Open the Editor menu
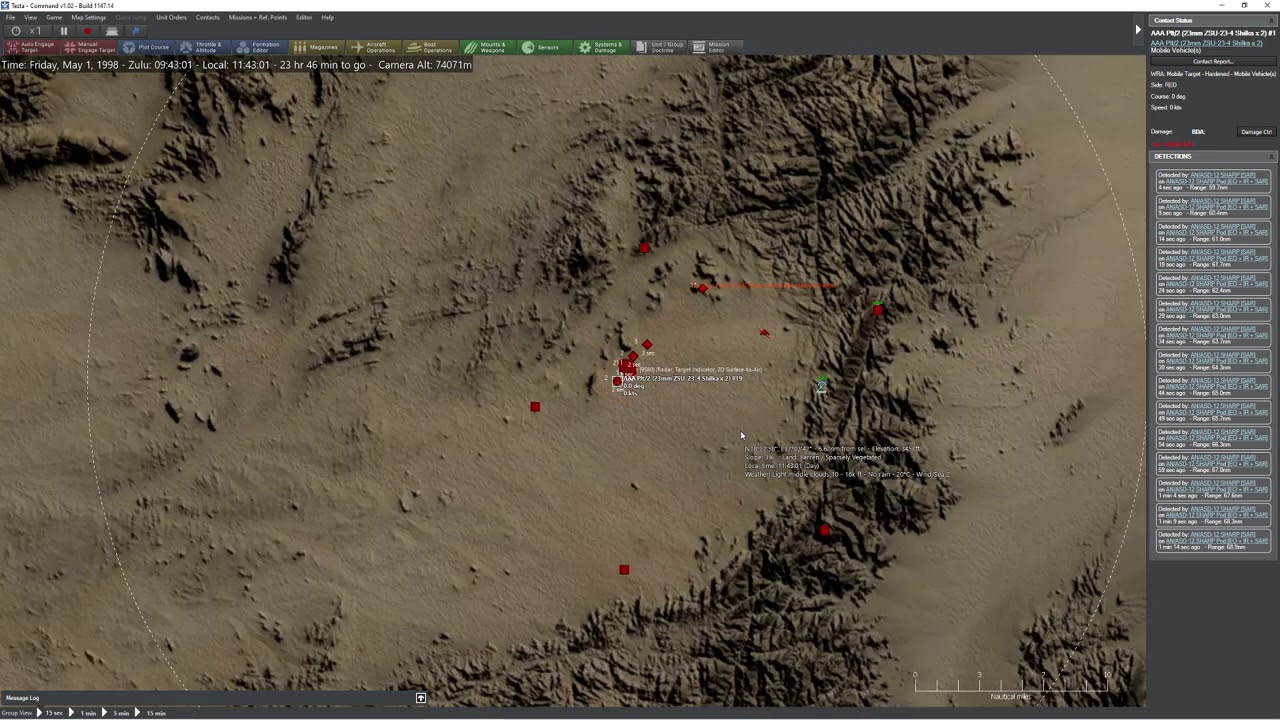This screenshot has height=720, width=1280. tap(304, 17)
